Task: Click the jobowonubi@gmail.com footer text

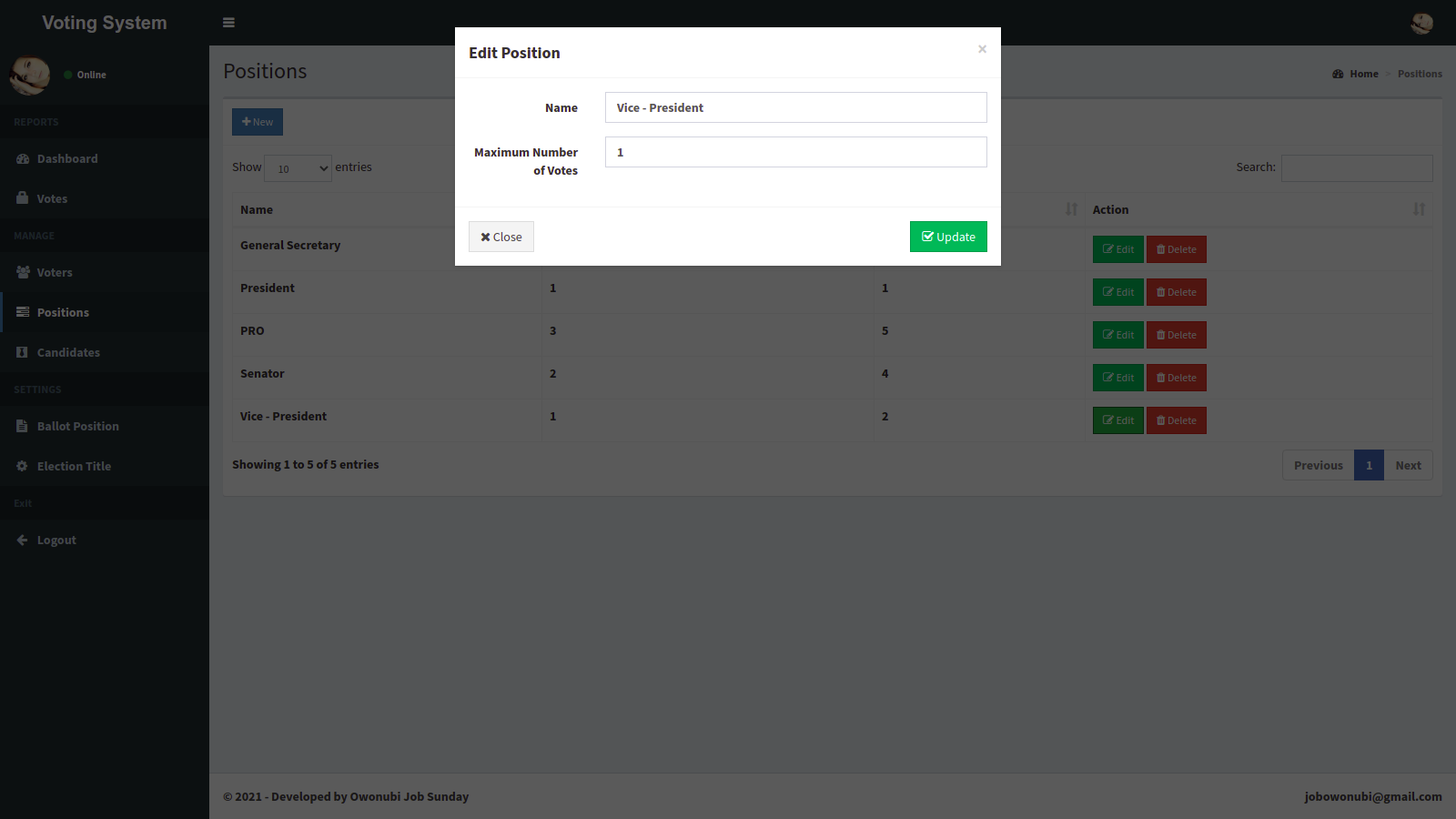Action: point(1373,796)
